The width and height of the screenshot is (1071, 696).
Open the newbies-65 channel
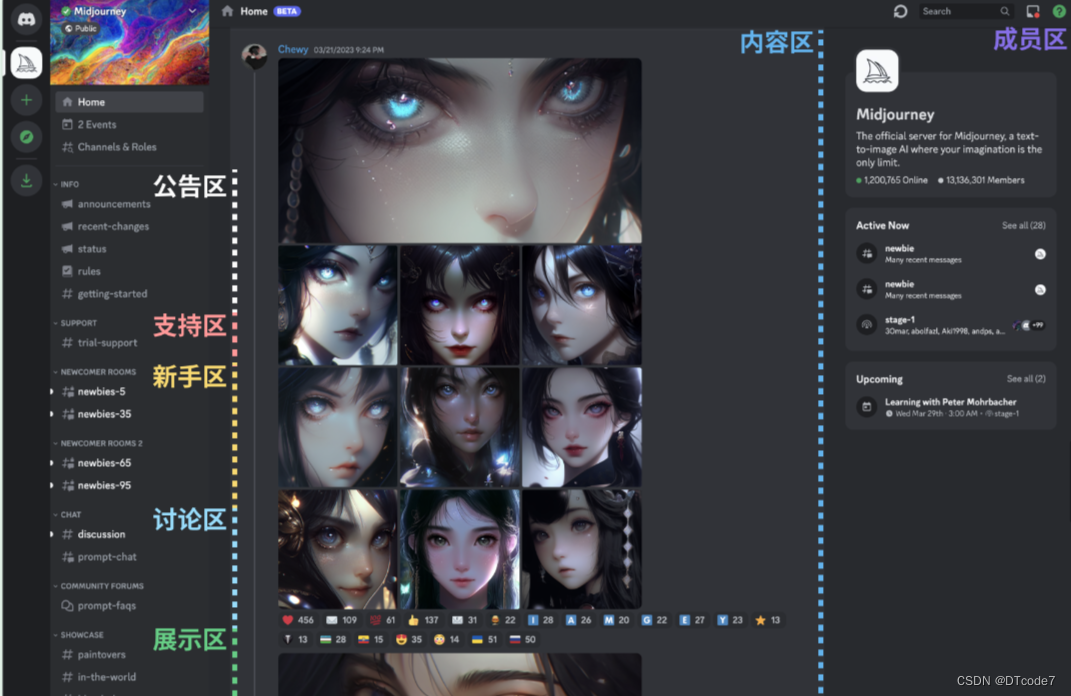point(96,462)
